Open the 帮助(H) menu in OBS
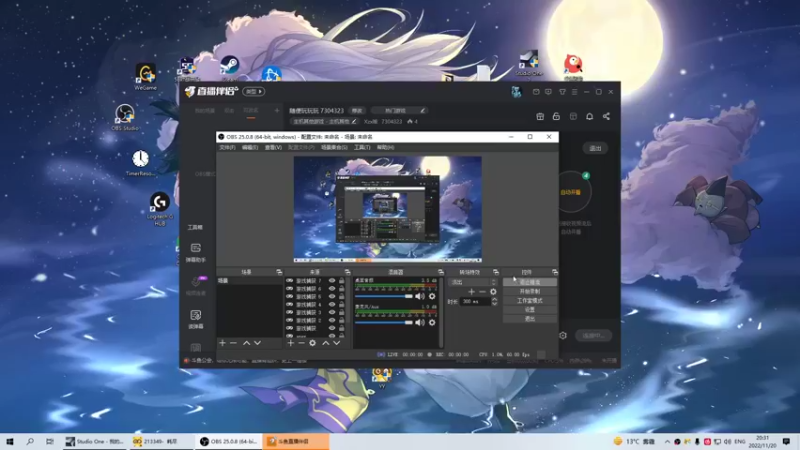Screen dimensions: 800x450 385,147
